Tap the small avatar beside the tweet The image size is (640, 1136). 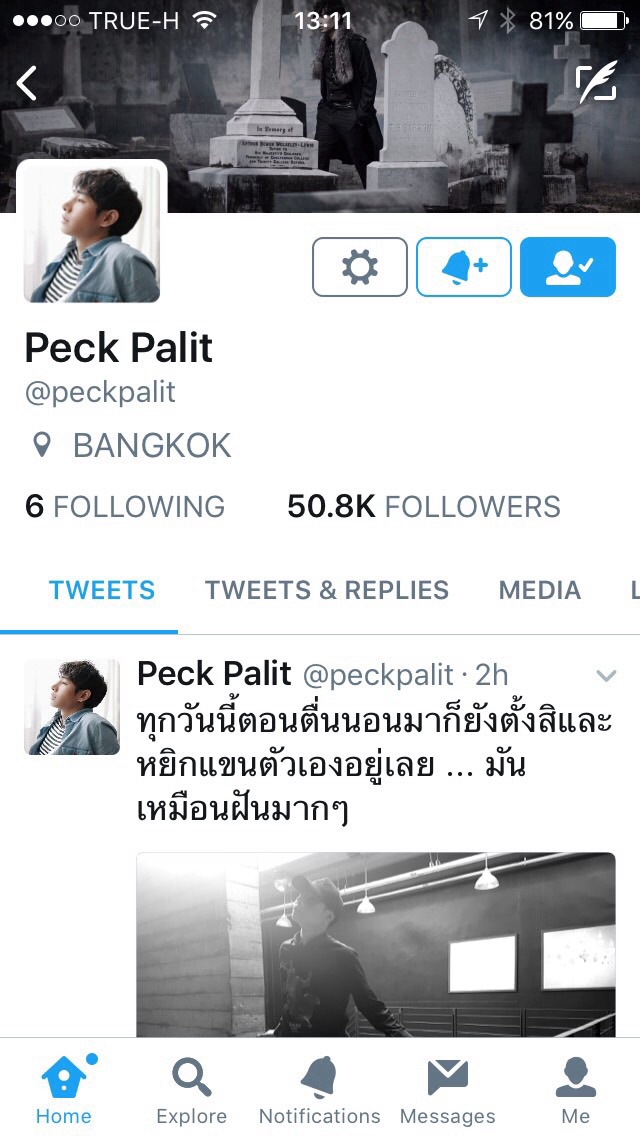[x=72, y=707]
